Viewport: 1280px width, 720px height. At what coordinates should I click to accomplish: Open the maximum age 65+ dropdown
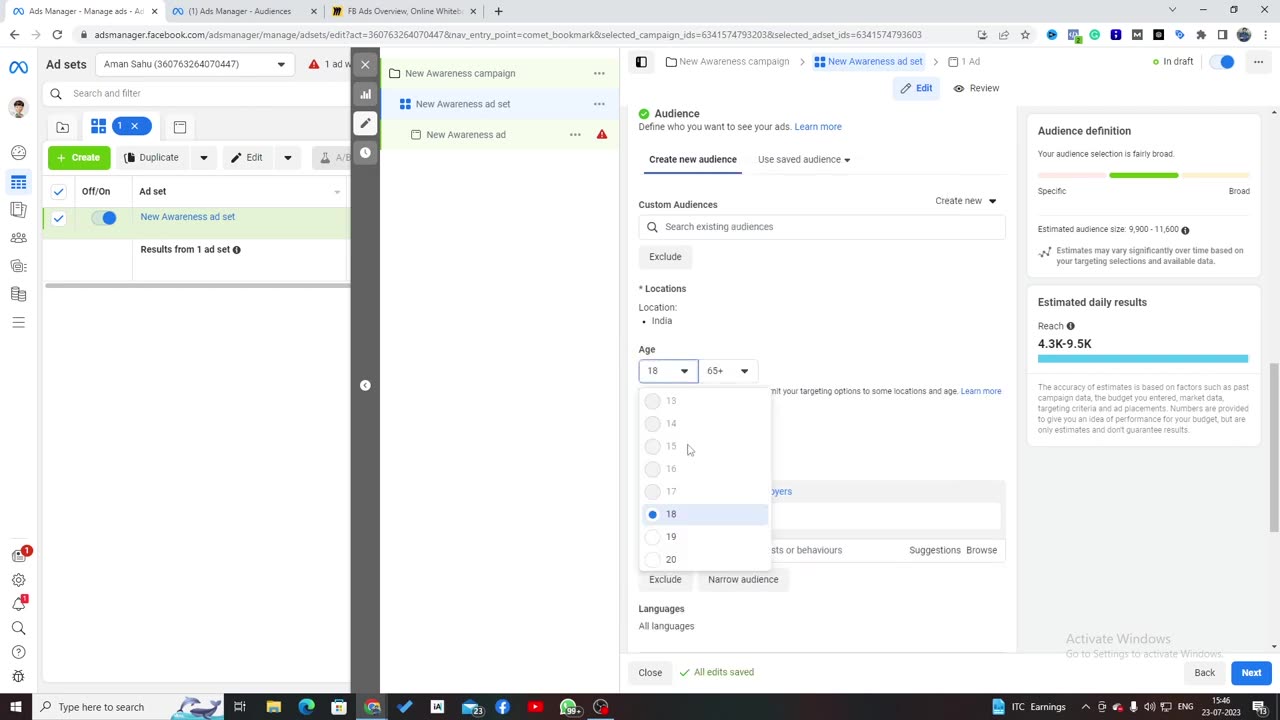point(728,371)
